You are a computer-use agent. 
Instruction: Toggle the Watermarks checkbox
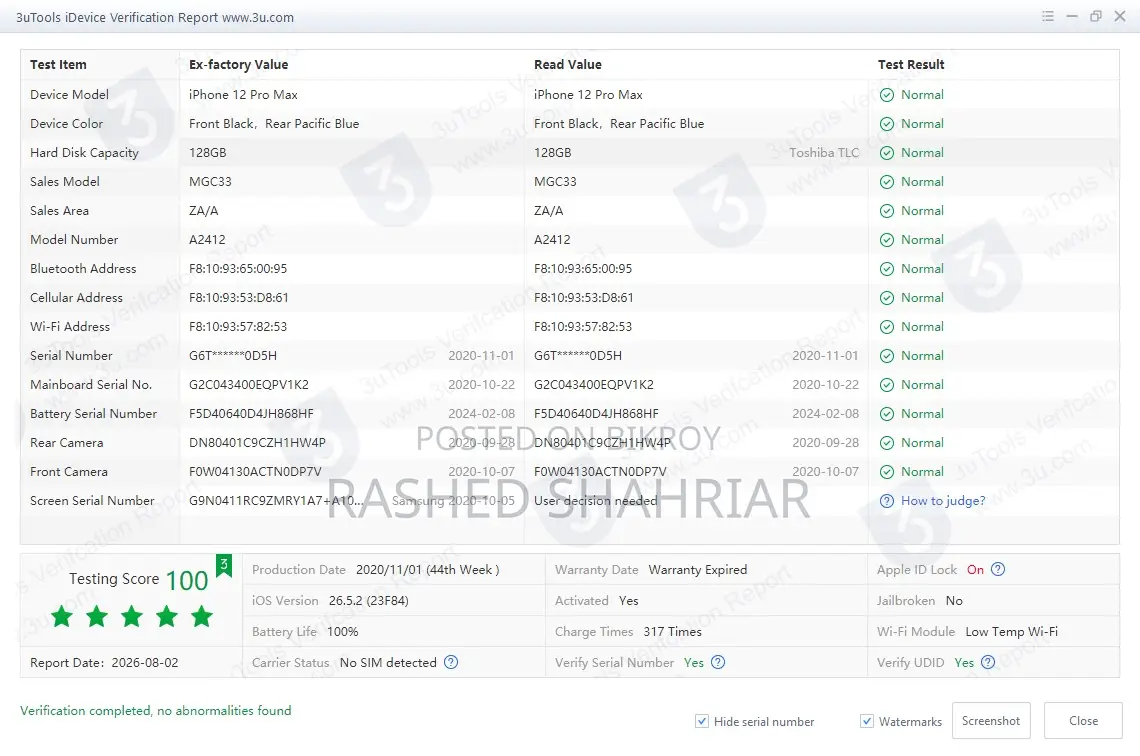[867, 721]
